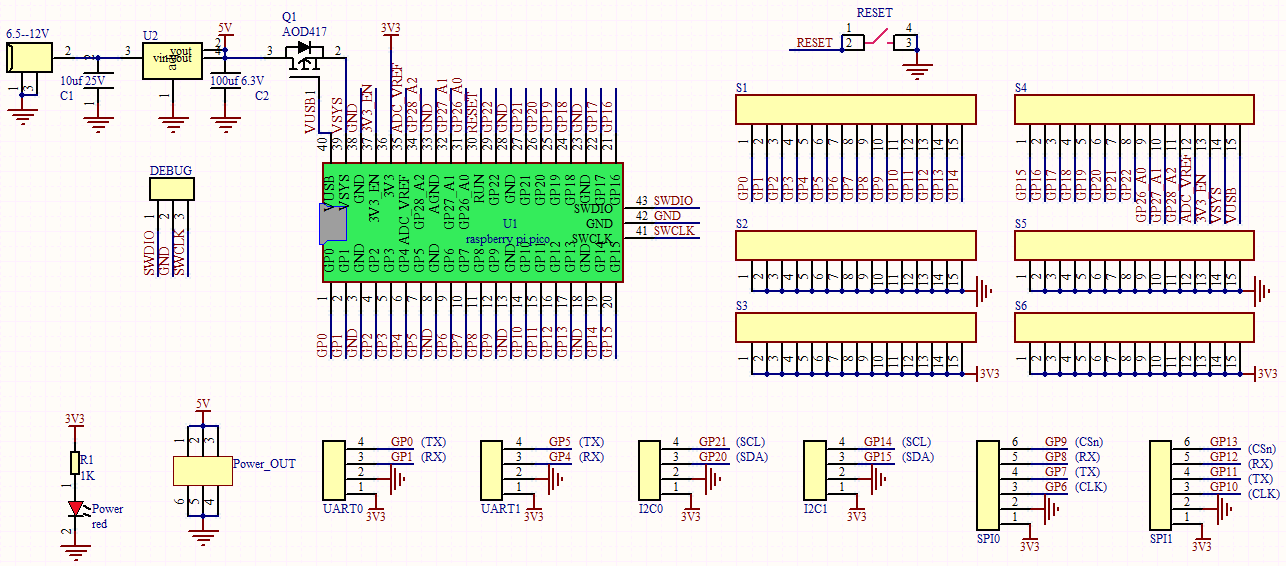
Task: Click the 6.5--12V power jack symbol
Action: [27, 57]
